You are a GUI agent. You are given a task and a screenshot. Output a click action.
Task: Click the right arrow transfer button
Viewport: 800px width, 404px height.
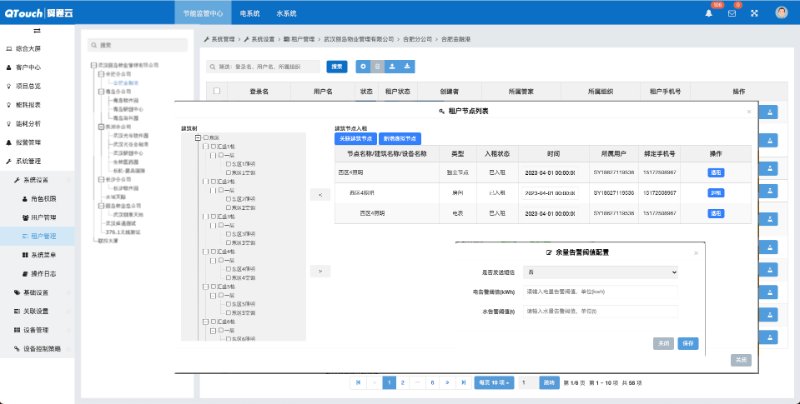tap(319, 271)
